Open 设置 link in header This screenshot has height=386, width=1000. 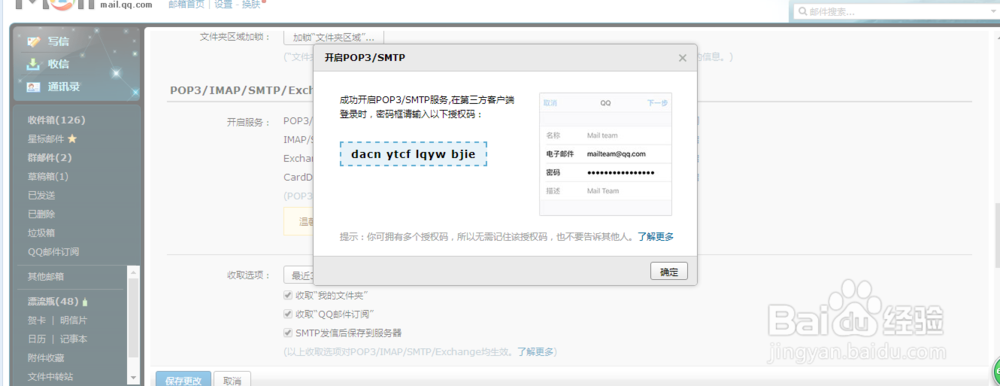223,4
